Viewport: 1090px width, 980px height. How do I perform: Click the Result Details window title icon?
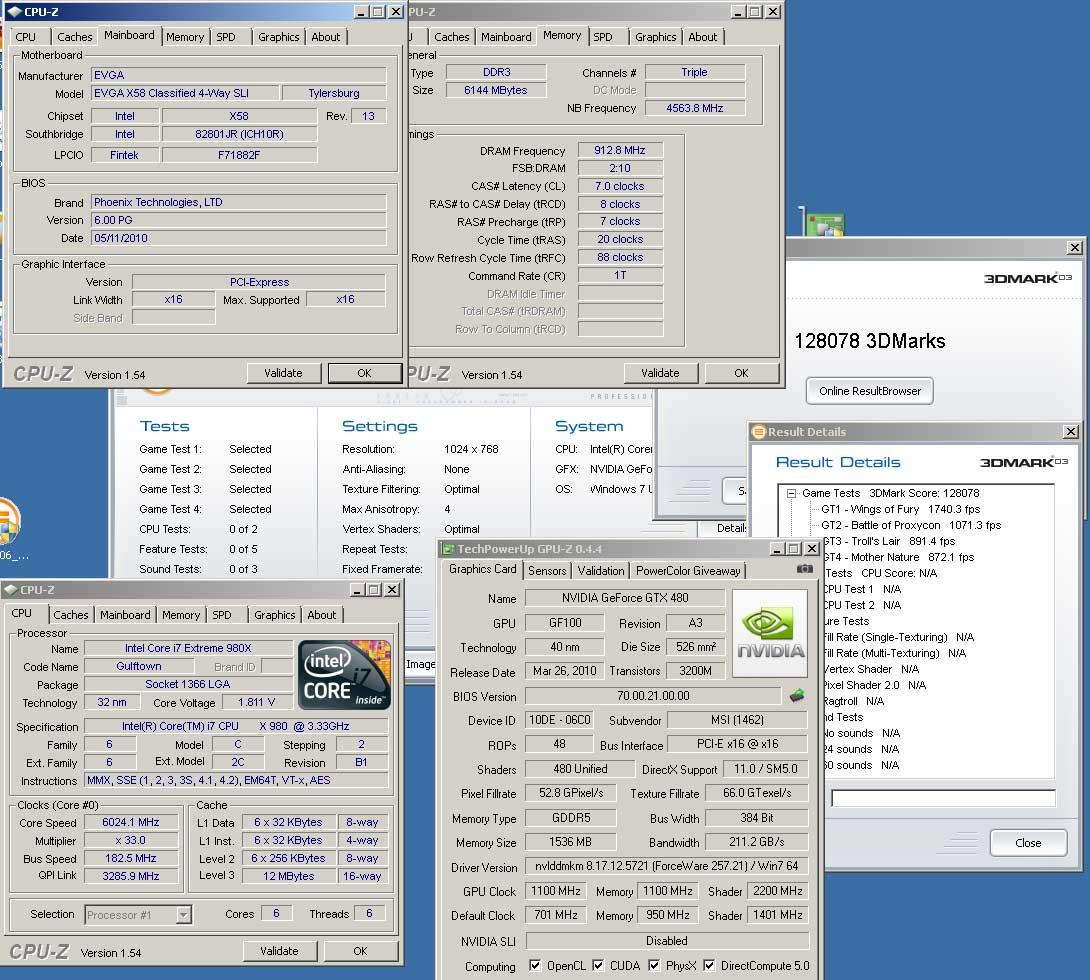759,432
